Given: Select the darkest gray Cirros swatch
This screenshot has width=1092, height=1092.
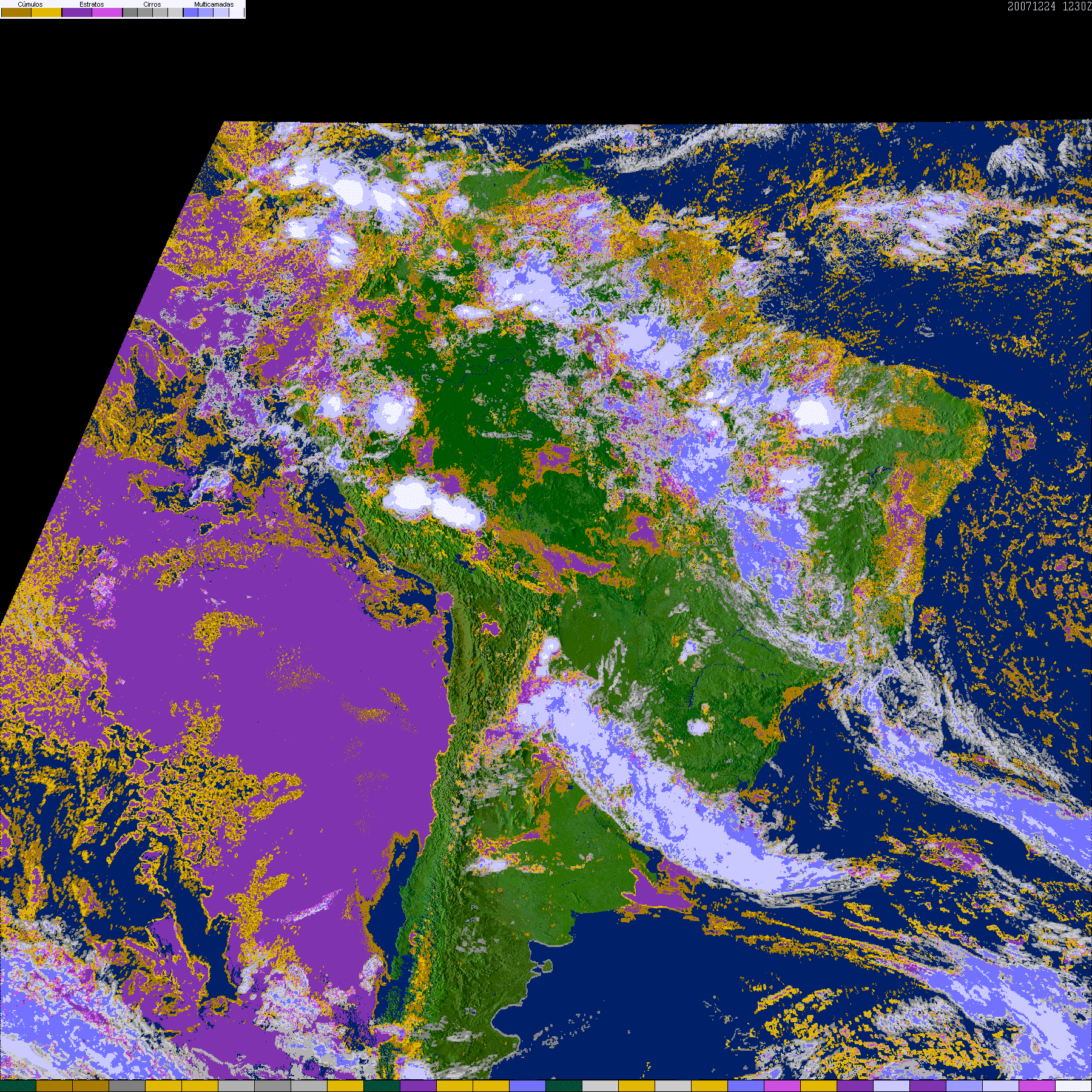Looking at the screenshot, I should (x=130, y=12).
